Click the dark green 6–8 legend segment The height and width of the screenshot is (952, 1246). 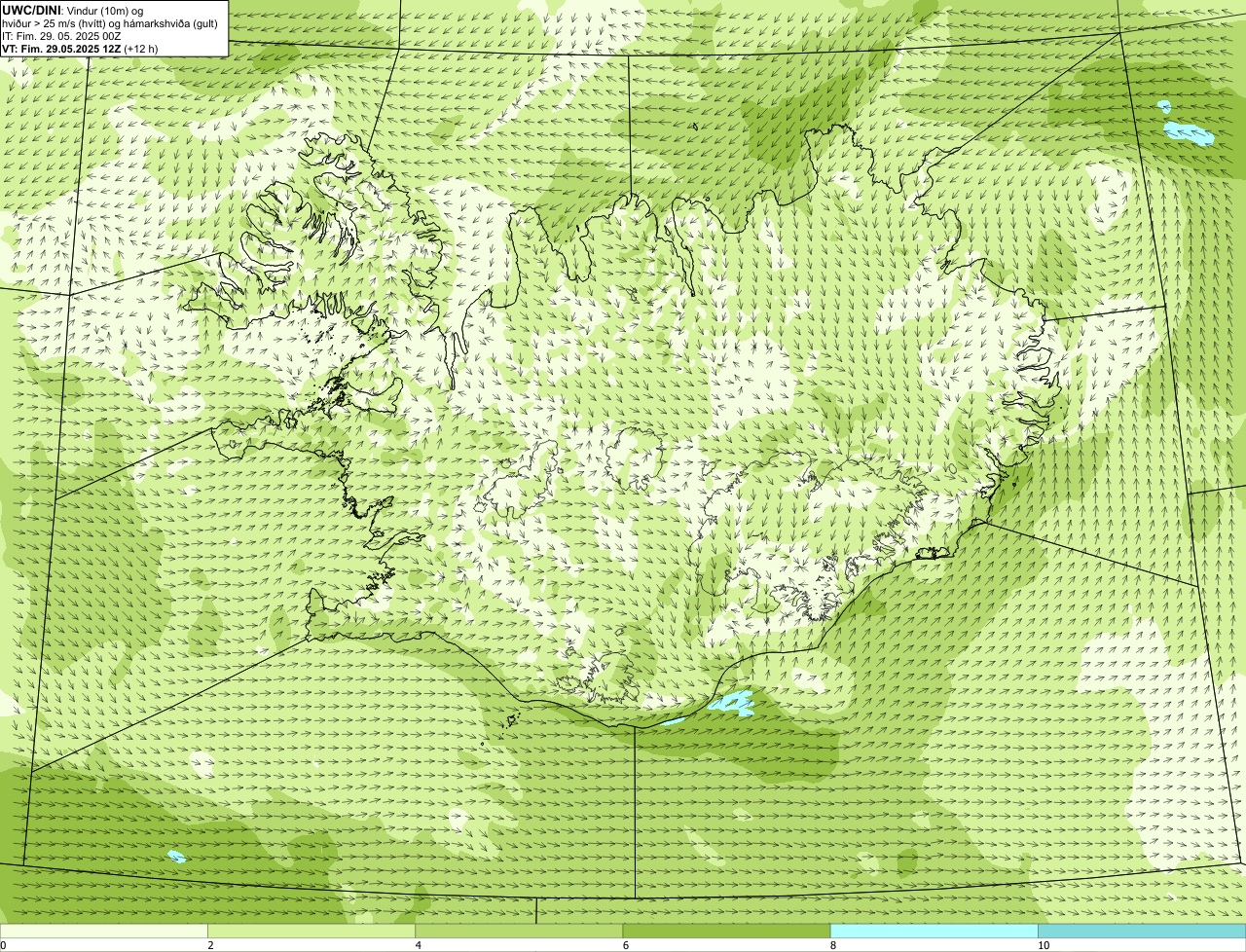point(726,931)
